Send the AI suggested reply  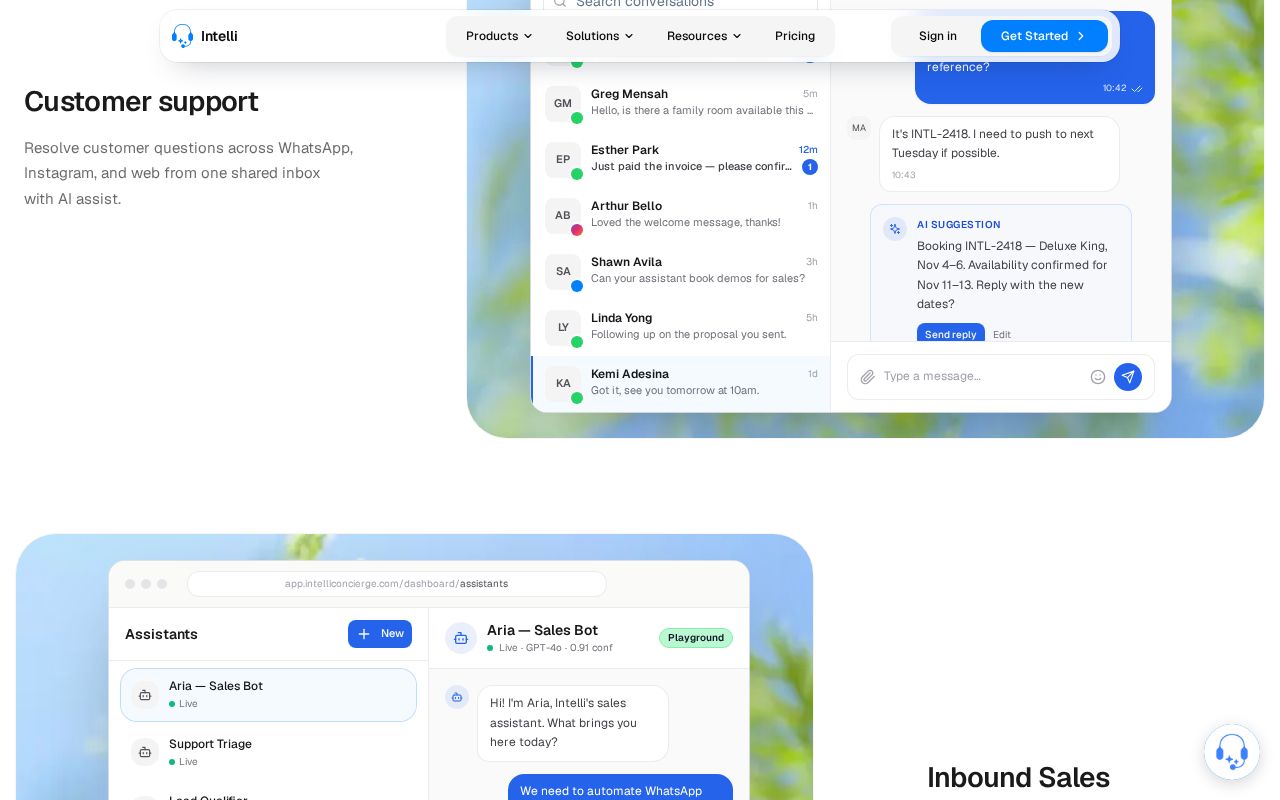click(951, 334)
